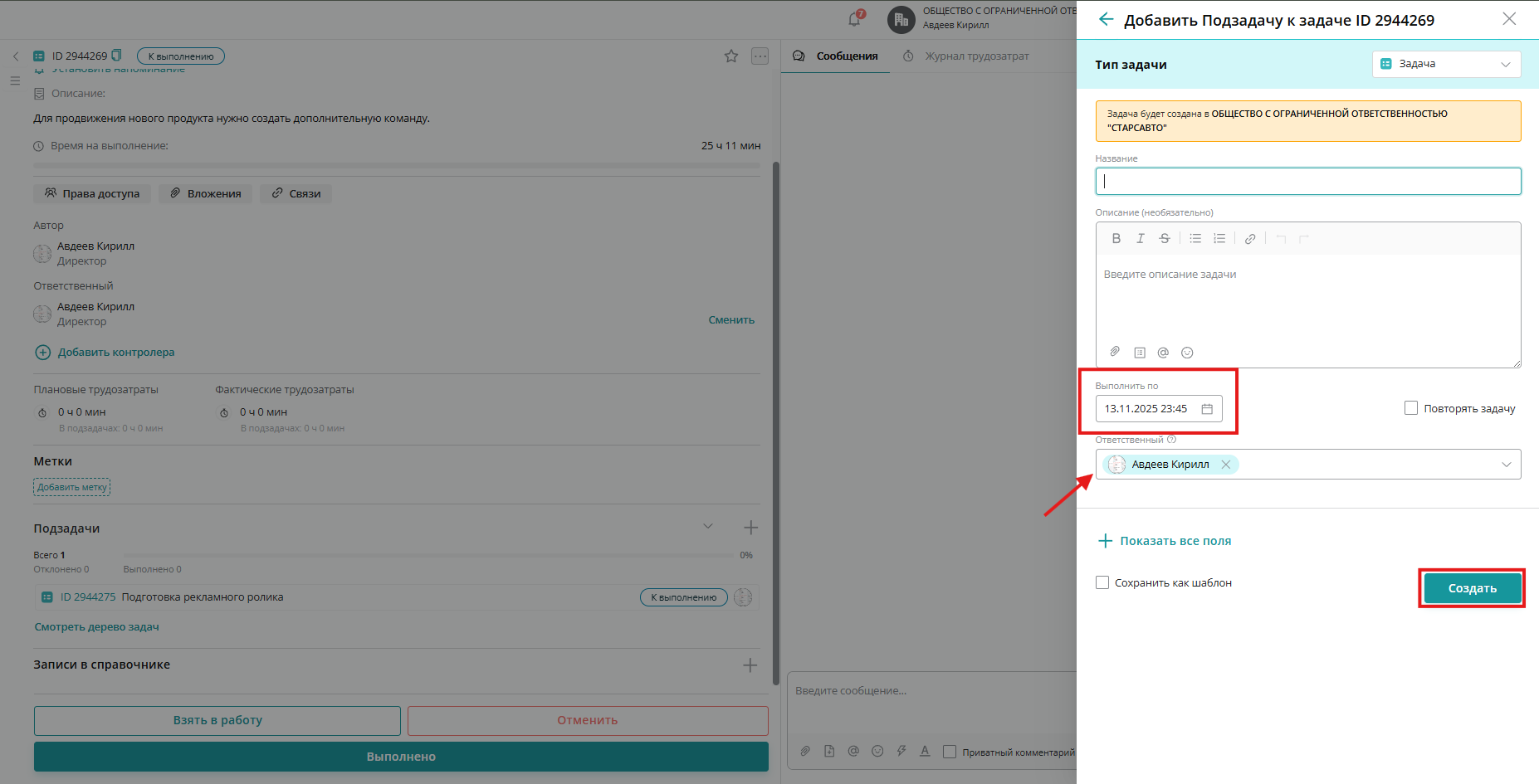Open calendar picker for Выполнить по
Viewport: 1539px width, 784px height.
pyautogui.click(x=1207, y=409)
